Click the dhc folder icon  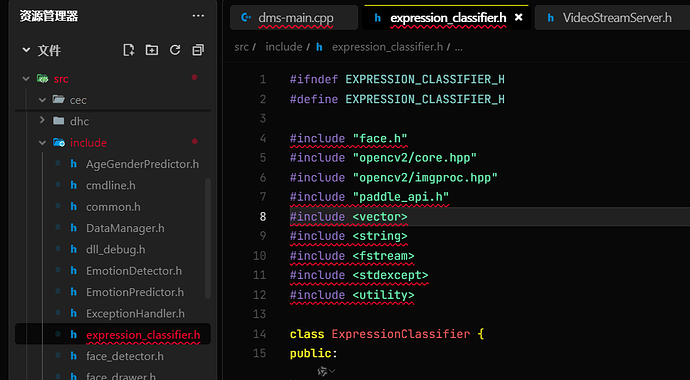click(x=59, y=121)
